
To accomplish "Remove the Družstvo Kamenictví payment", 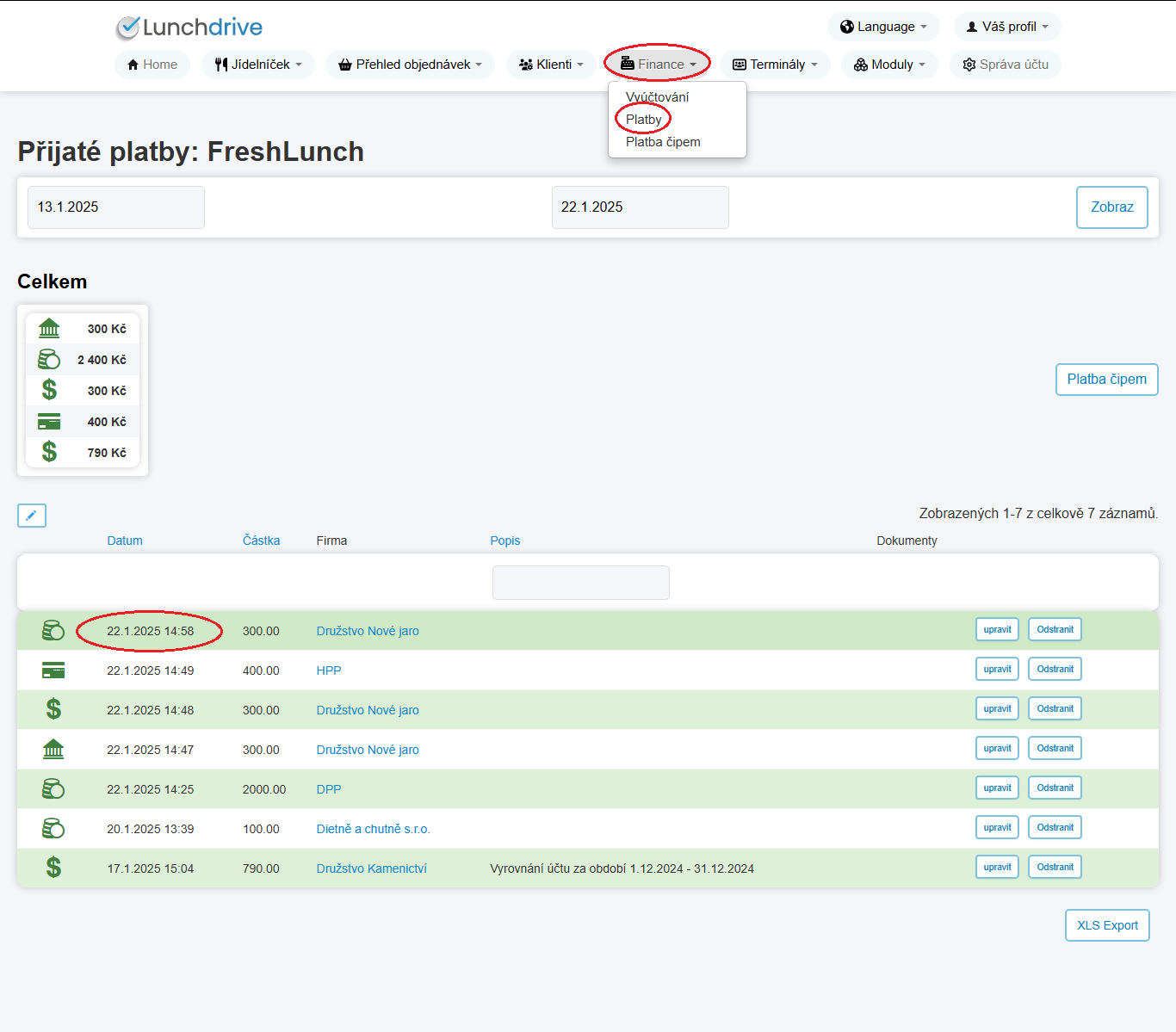I will [1055, 867].
